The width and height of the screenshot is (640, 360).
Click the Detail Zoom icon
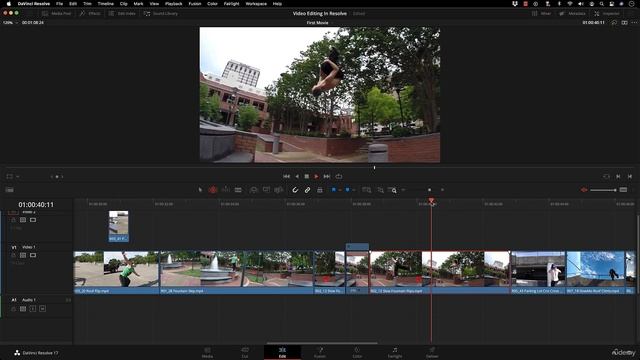click(380, 190)
